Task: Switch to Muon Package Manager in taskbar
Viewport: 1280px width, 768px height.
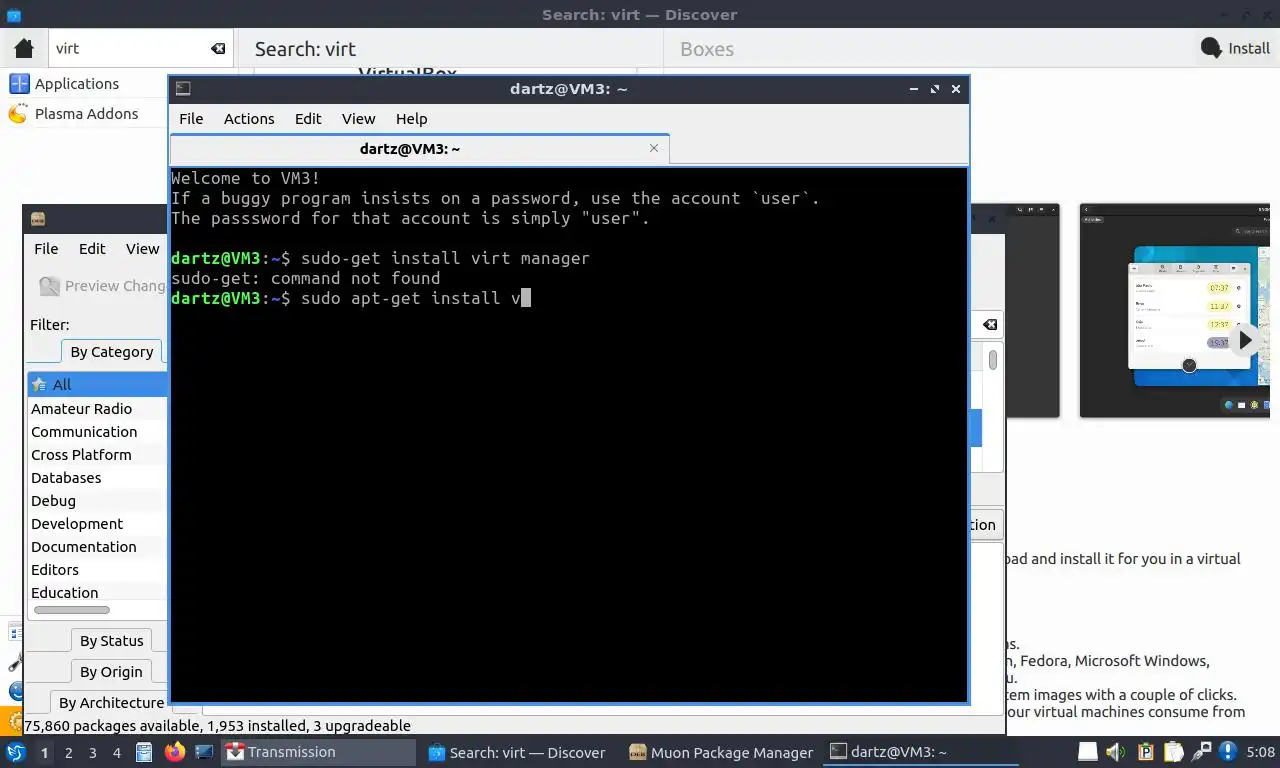Action: (x=722, y=752)
